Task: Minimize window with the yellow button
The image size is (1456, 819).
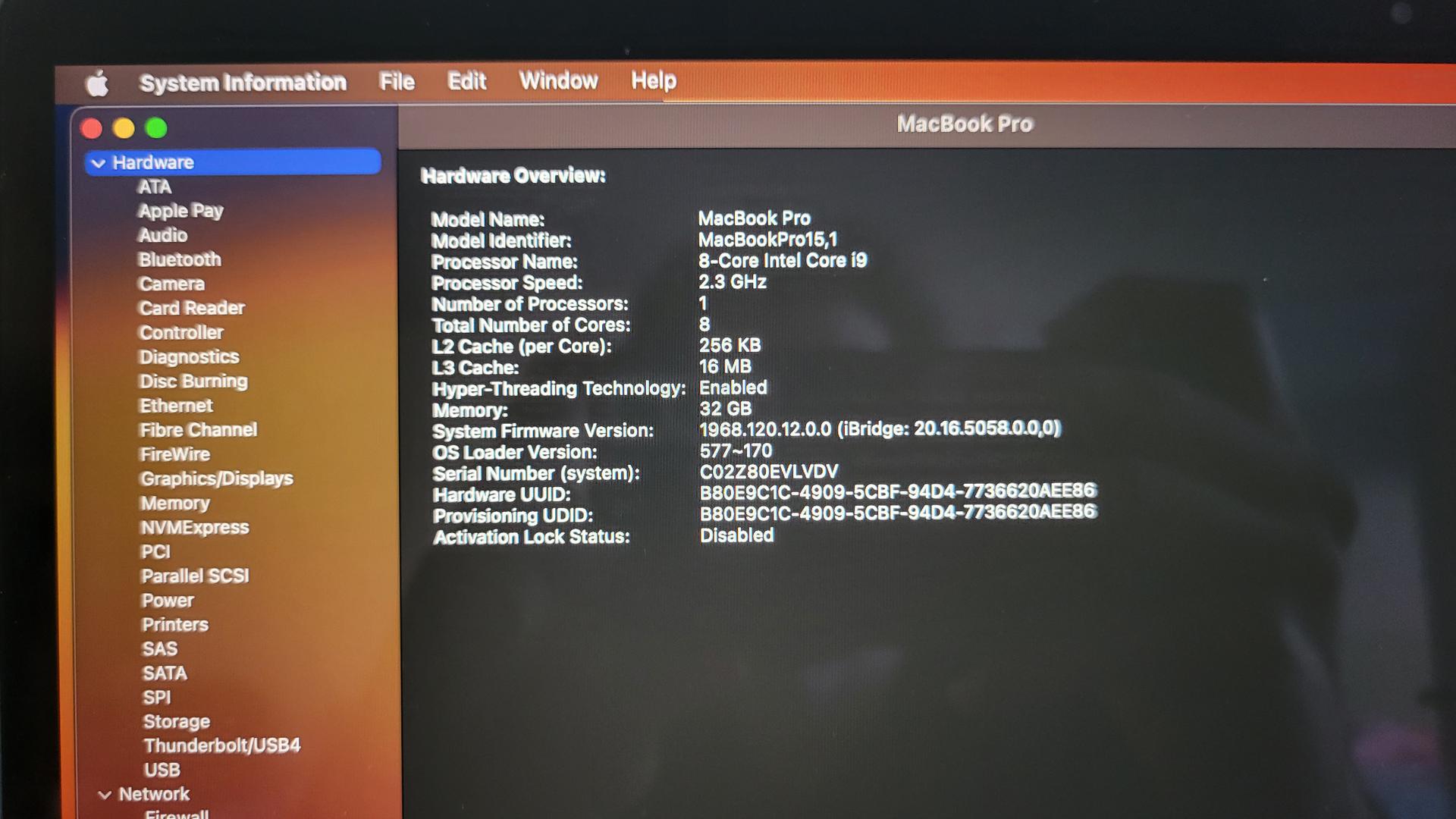Action: click(124, 128)
